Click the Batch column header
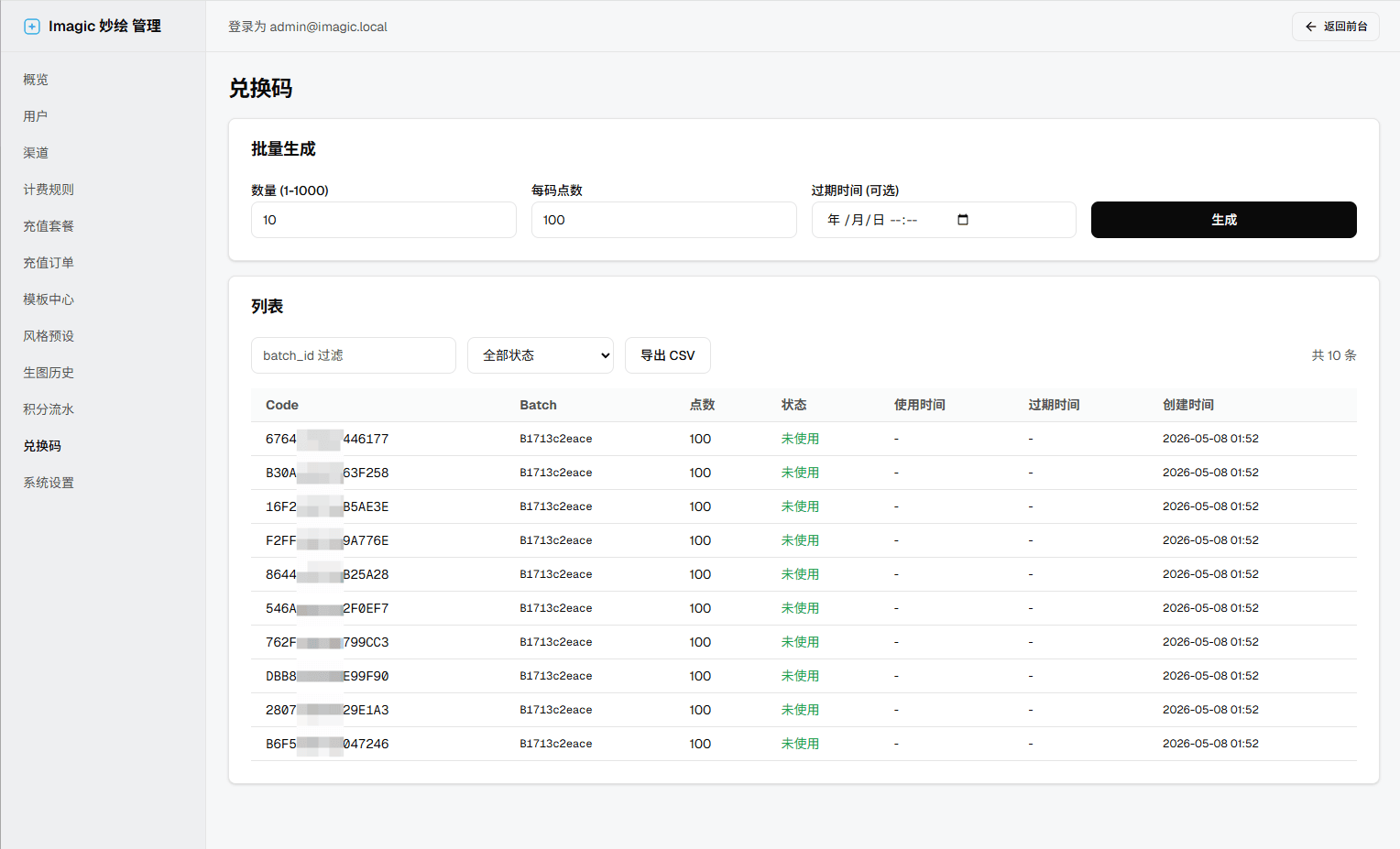The height and width of the screenshot is (849, 1400). [x=538, y=405]
